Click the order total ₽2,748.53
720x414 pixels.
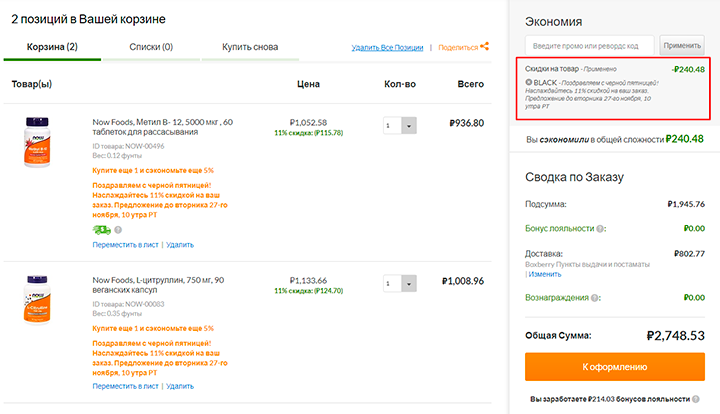(675, 336)
